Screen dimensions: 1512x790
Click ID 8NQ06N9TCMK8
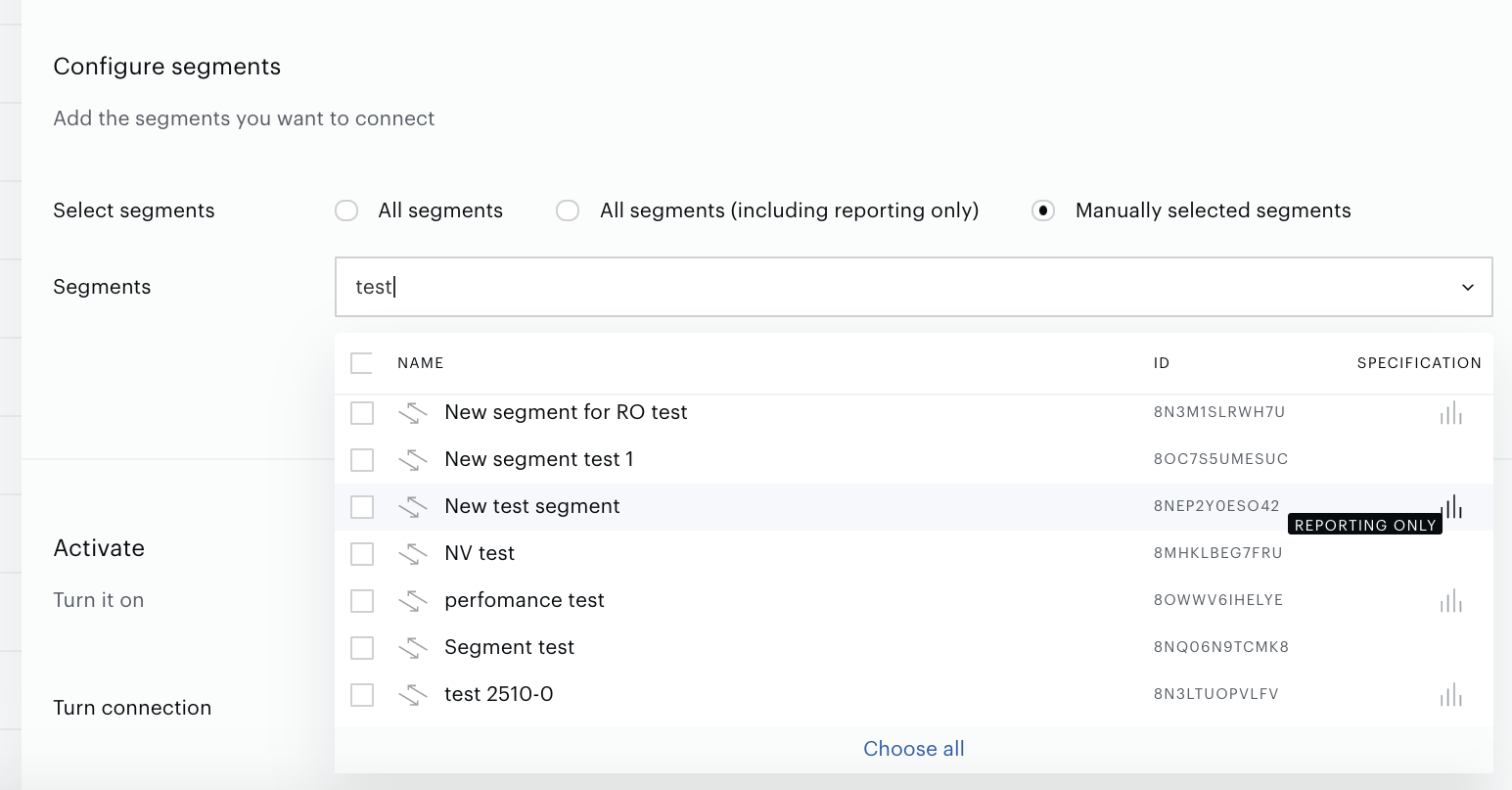pos(1221,647)
